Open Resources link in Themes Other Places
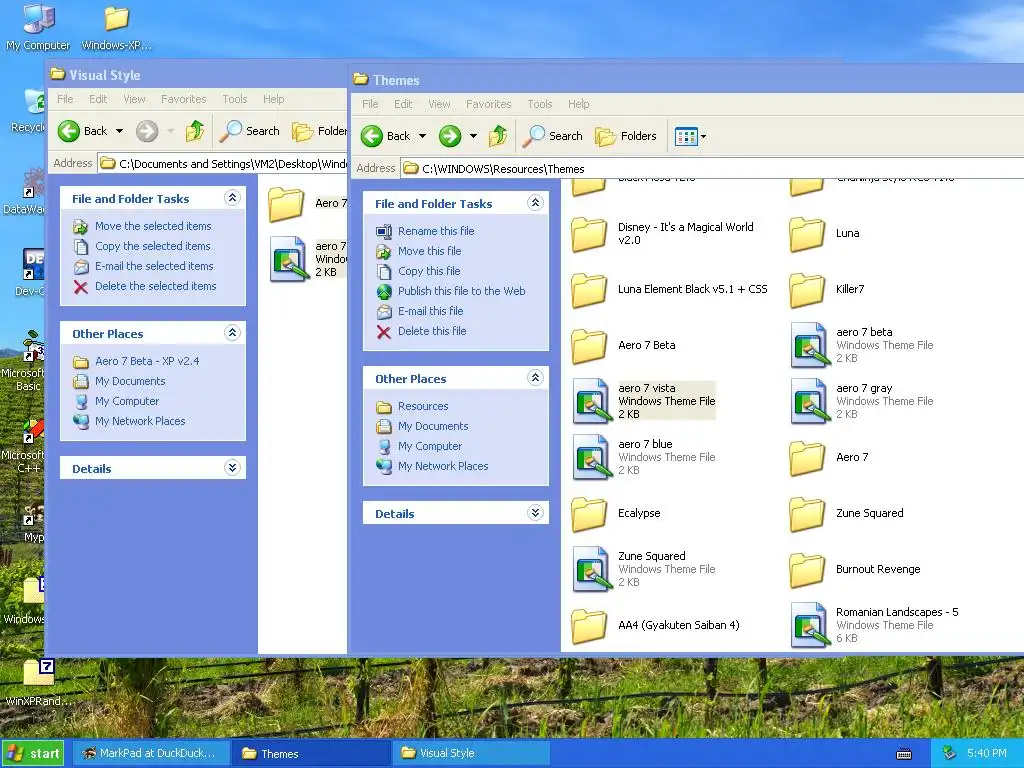The height and width of the screenshot is (768, 1024). tap(423, 406)
